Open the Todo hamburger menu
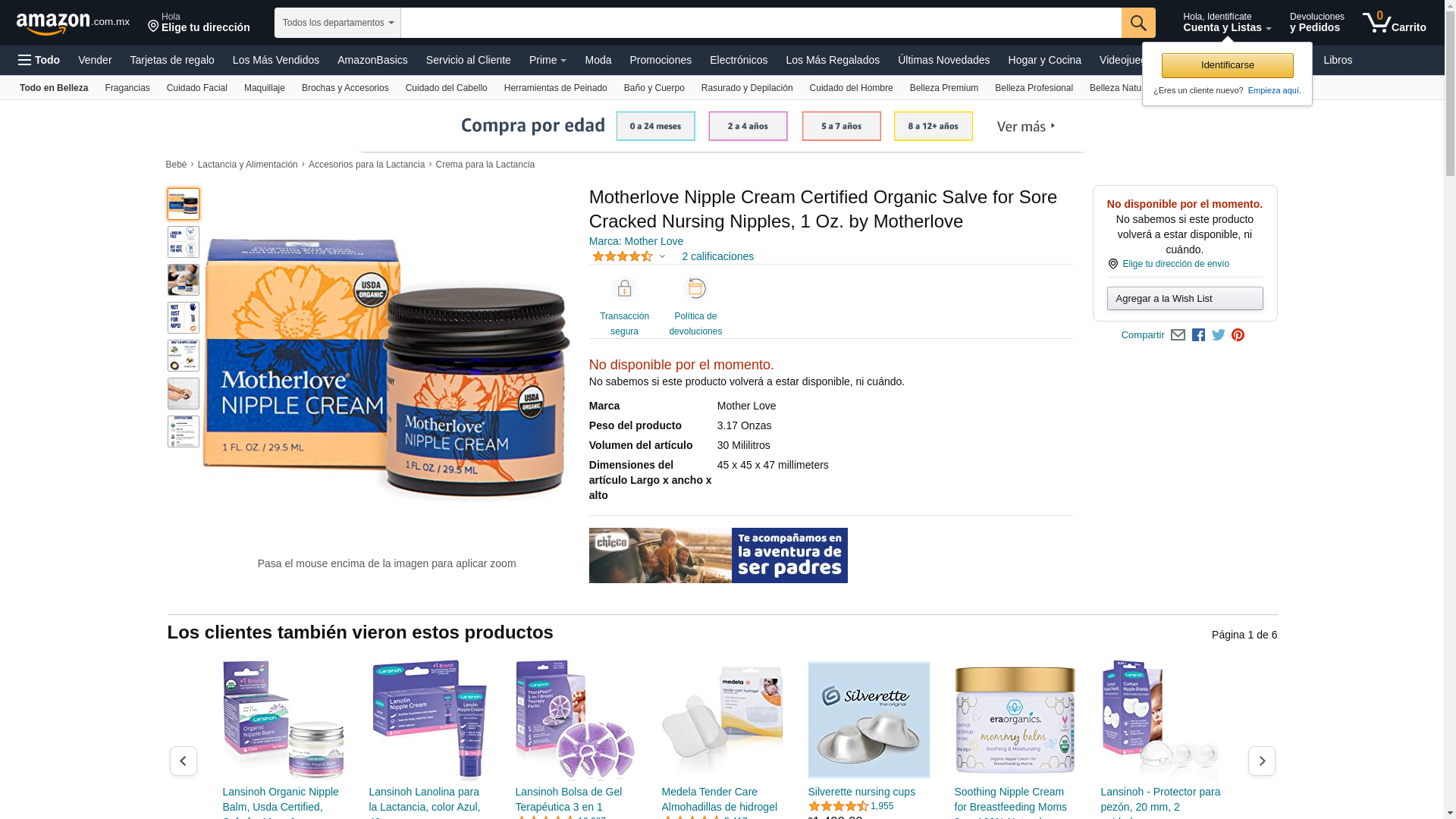 (39, 60)
